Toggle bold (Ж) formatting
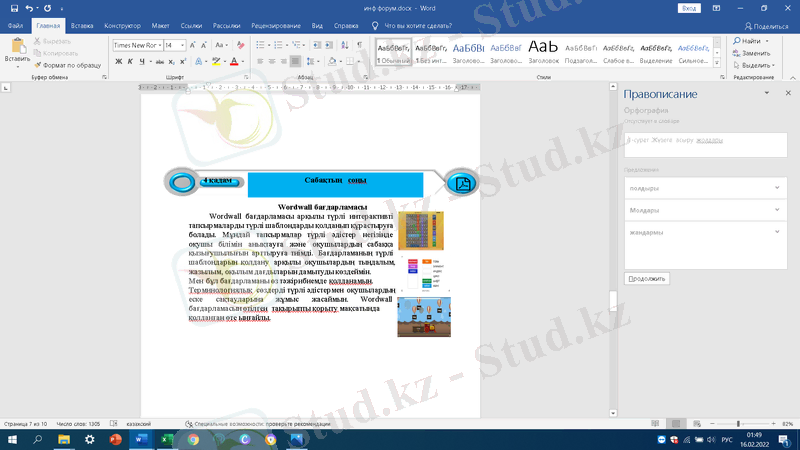 click(118, 62)
